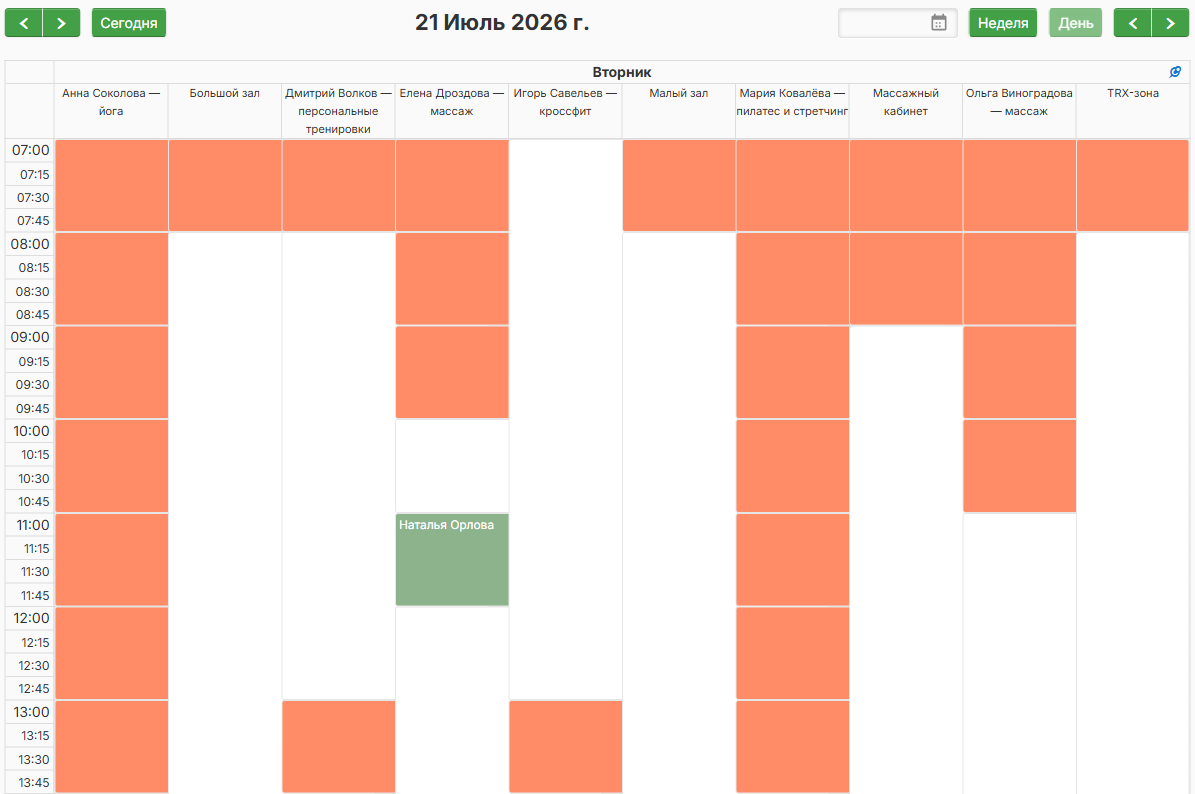Viewport: 1195px width, 794px height.
Task: Click the blue refresh icon by Вторник
Action: pos(1175,72)
